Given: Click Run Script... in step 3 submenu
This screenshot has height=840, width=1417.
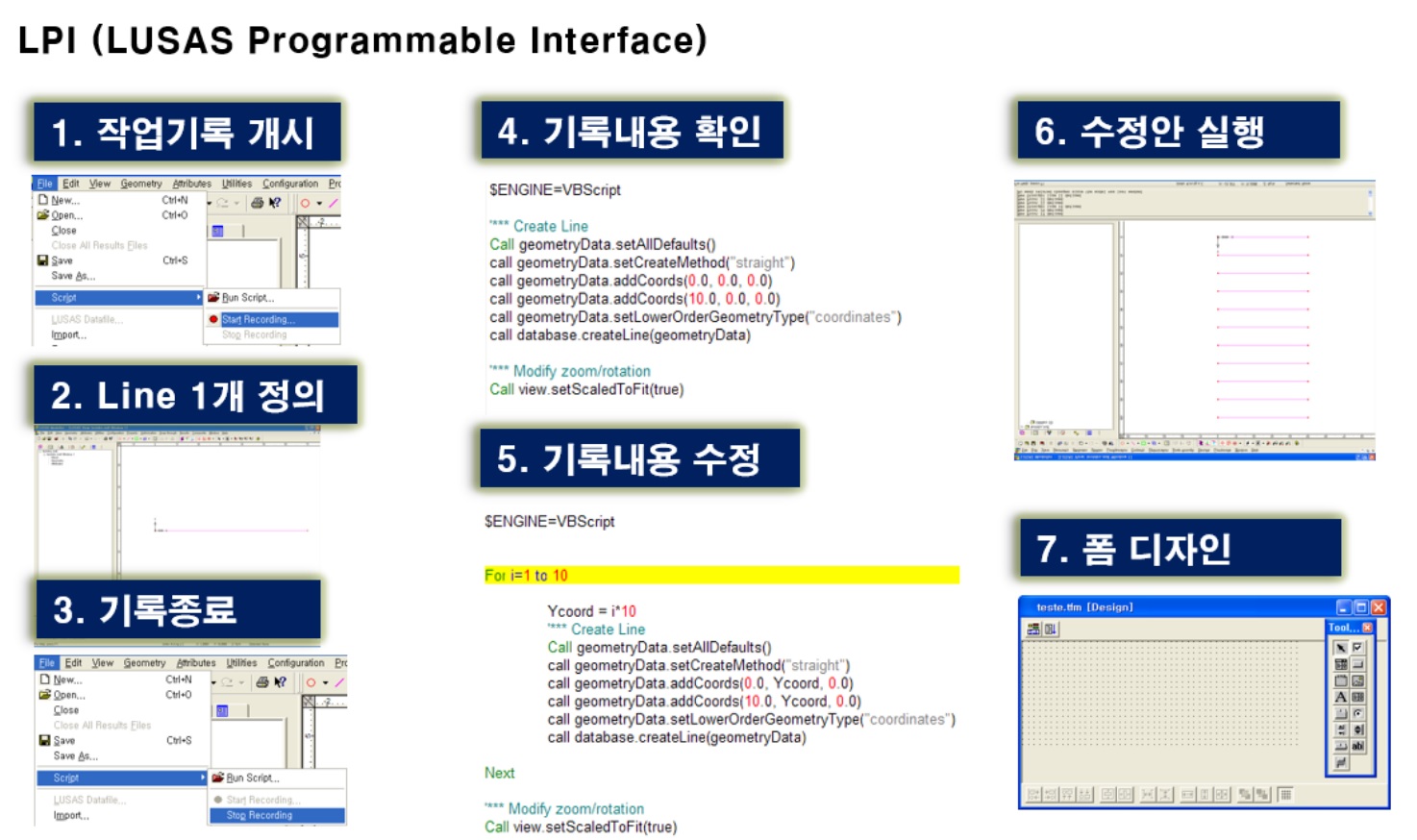Looking at the screenshot, I should [x=252, y=778].
